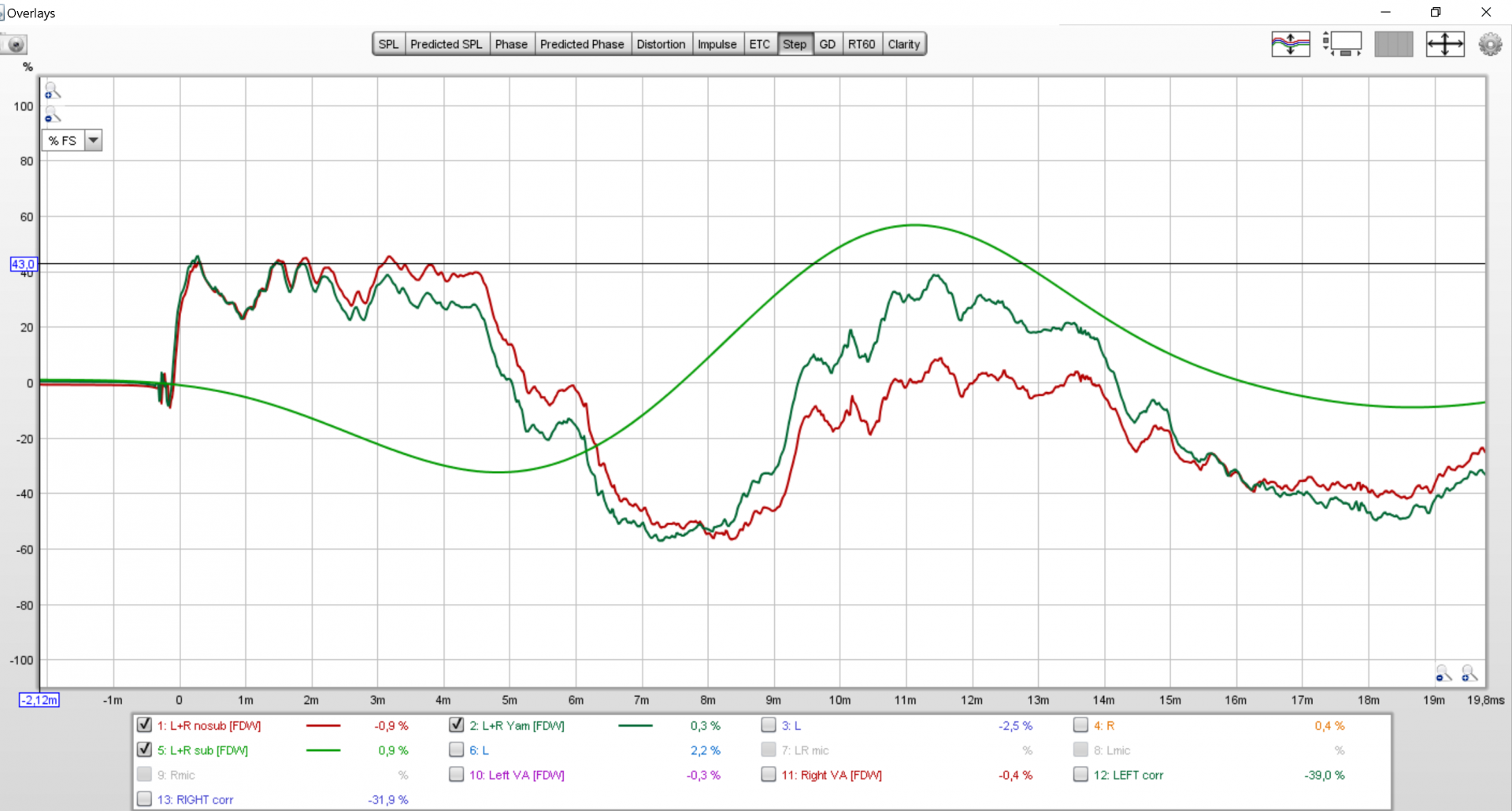Show the 10: Left VA [FDW] trace

coord(456,775)
